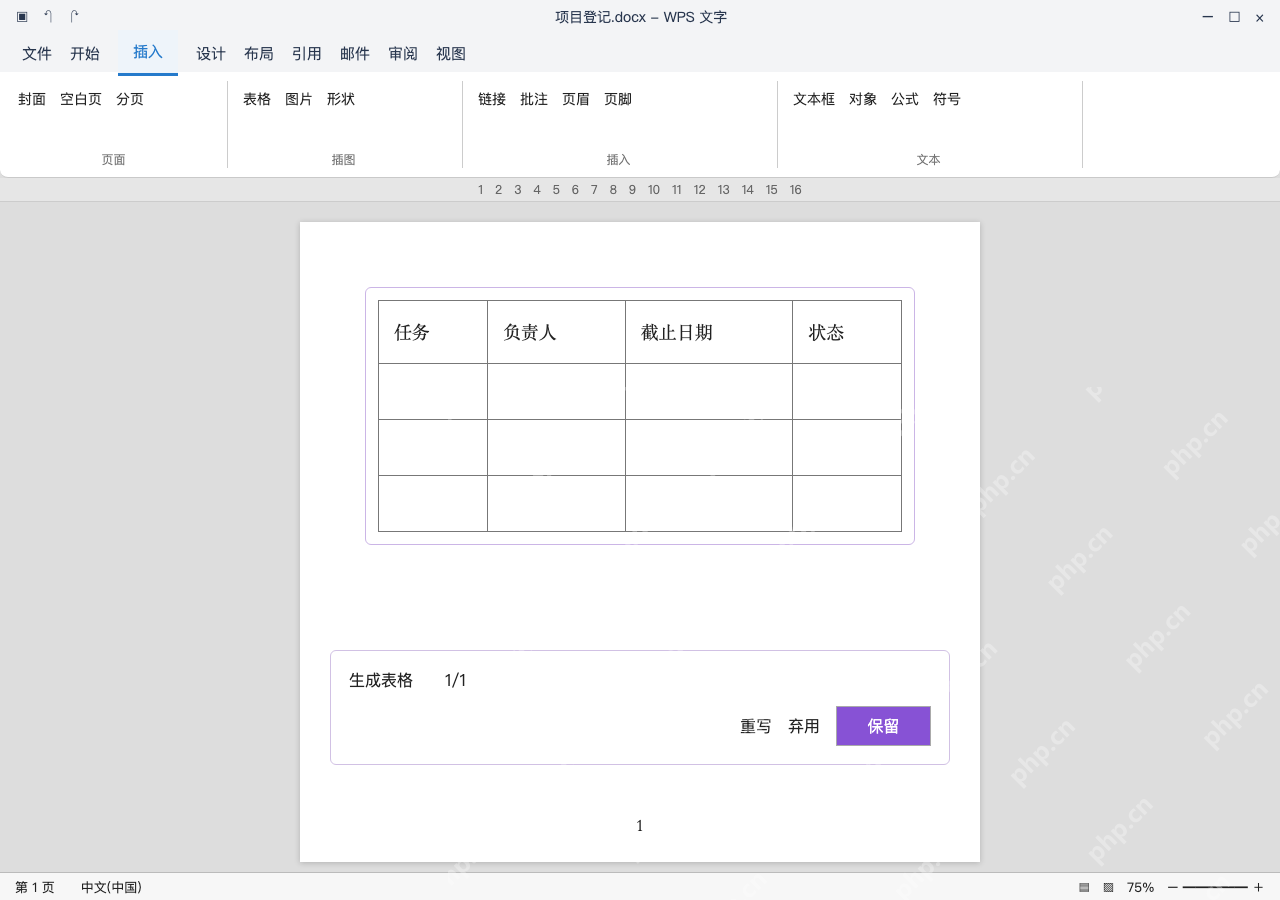The width and height of the screenshot is (1280, 900).
Task: Click the square app icon in title bar
Action: 22,17
